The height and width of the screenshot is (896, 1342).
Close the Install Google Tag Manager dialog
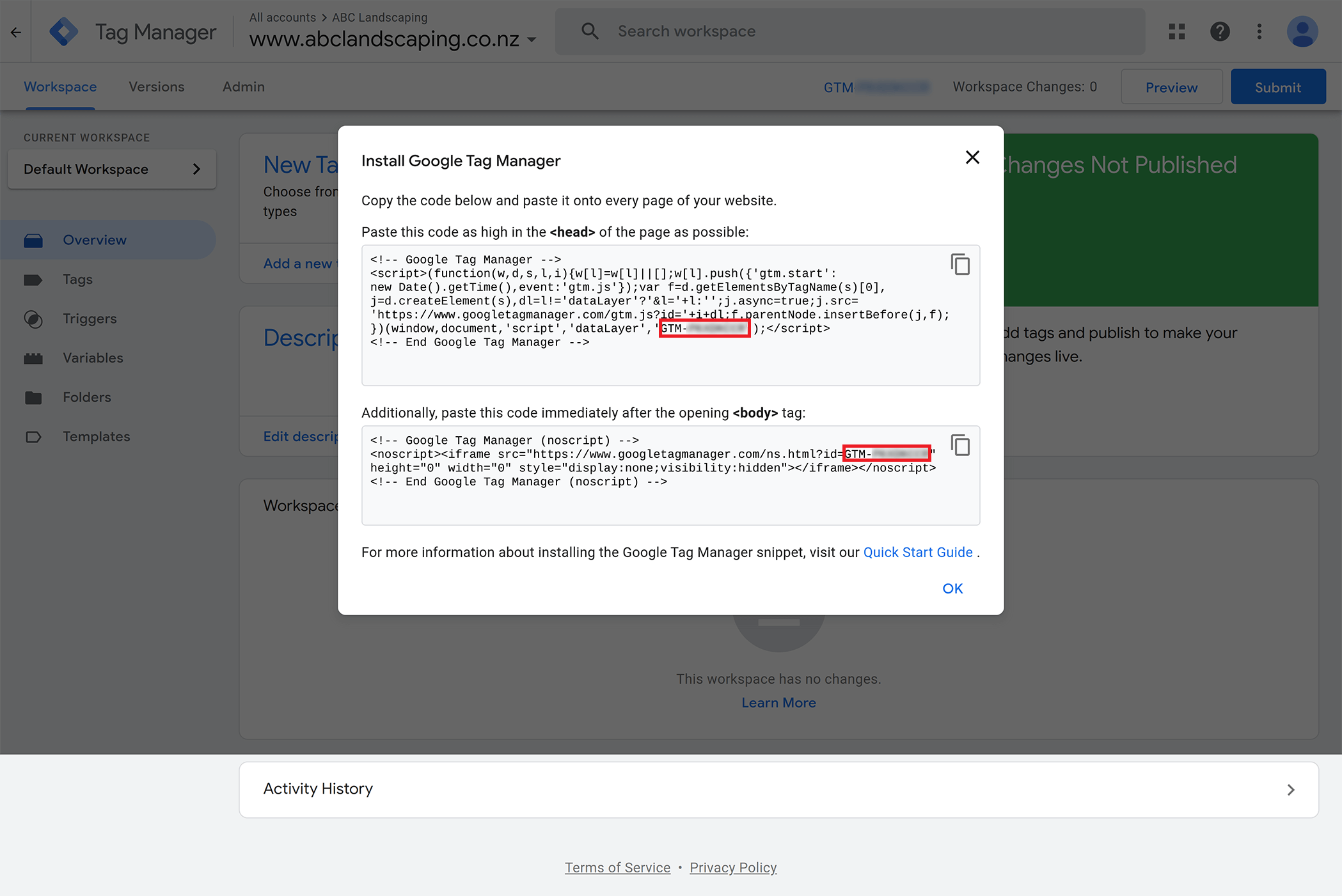[x=972, y=157]
